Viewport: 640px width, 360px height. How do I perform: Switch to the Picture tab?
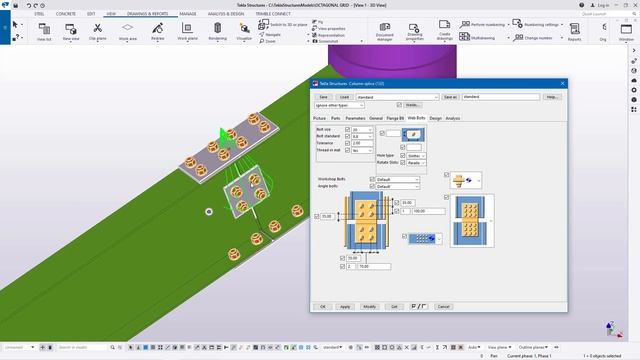pos(320,118)
